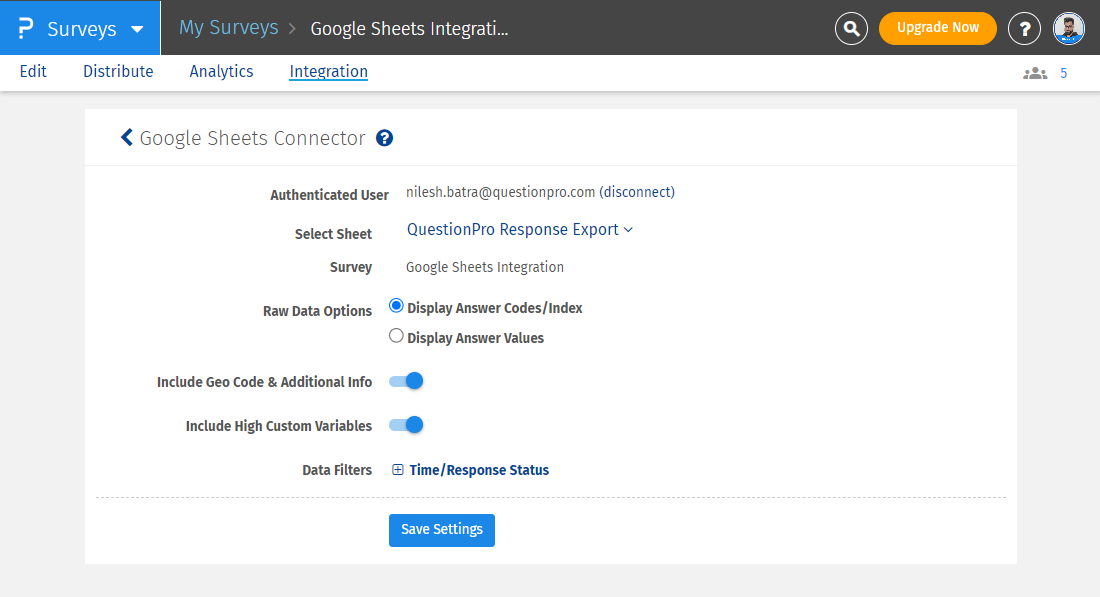Open Google Sheets Connector help icon
The height and width of the screenshot is (597, 1100).
point(384,139)
